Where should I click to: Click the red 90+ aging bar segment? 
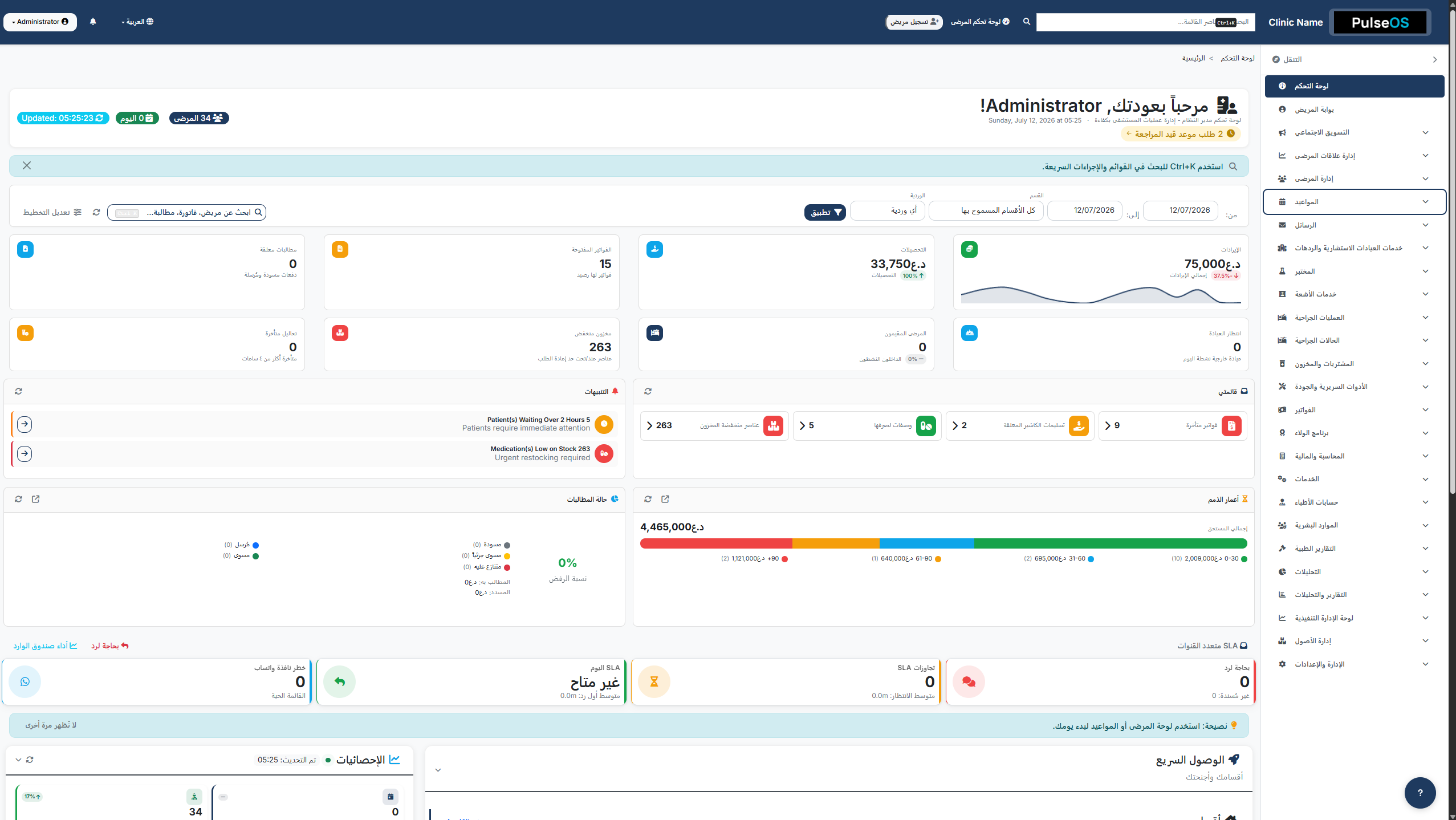[x=716, y=543]
